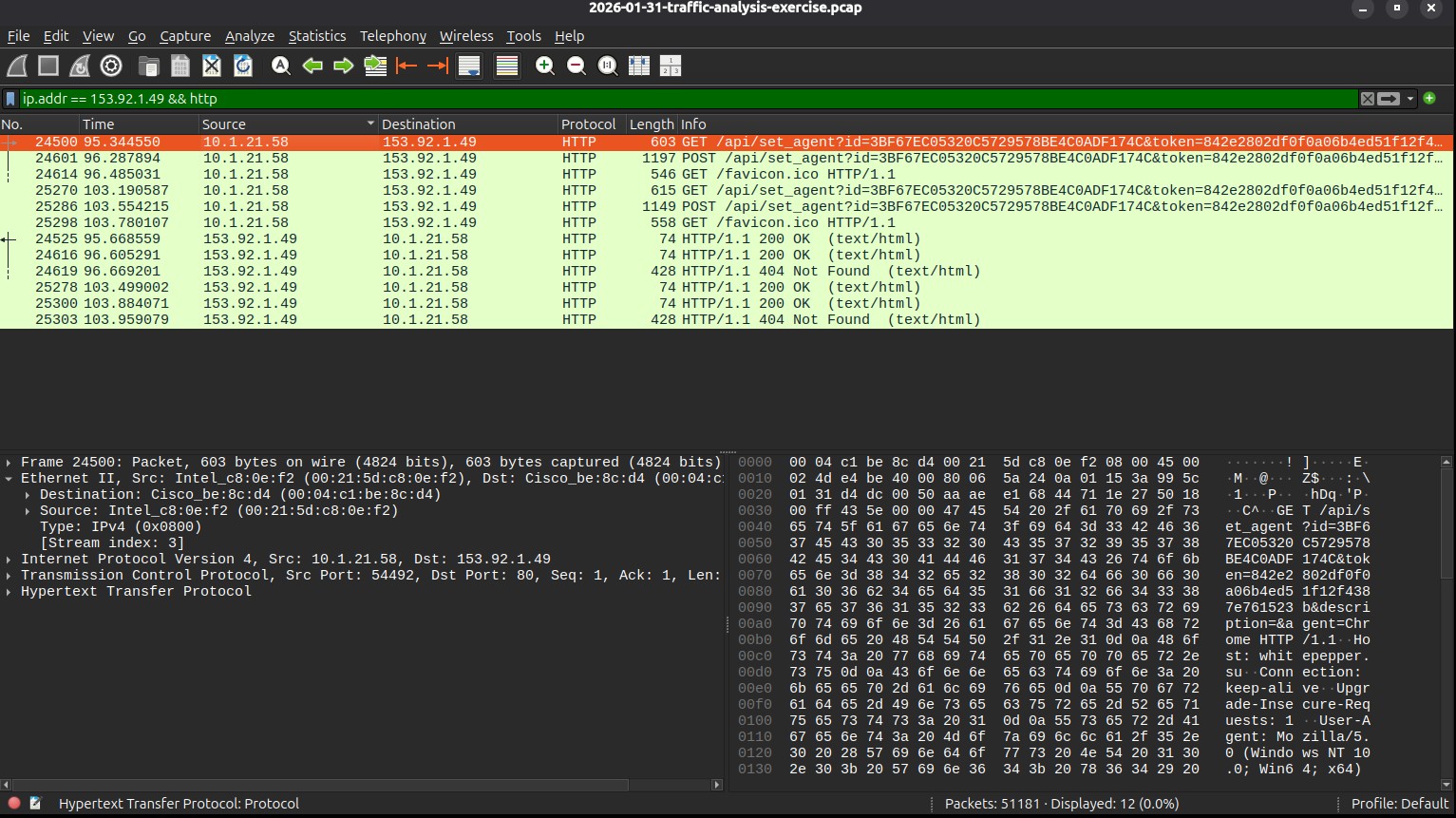Jump to the last packet
Screen dimensions: 1456x818
pos(438,66)
